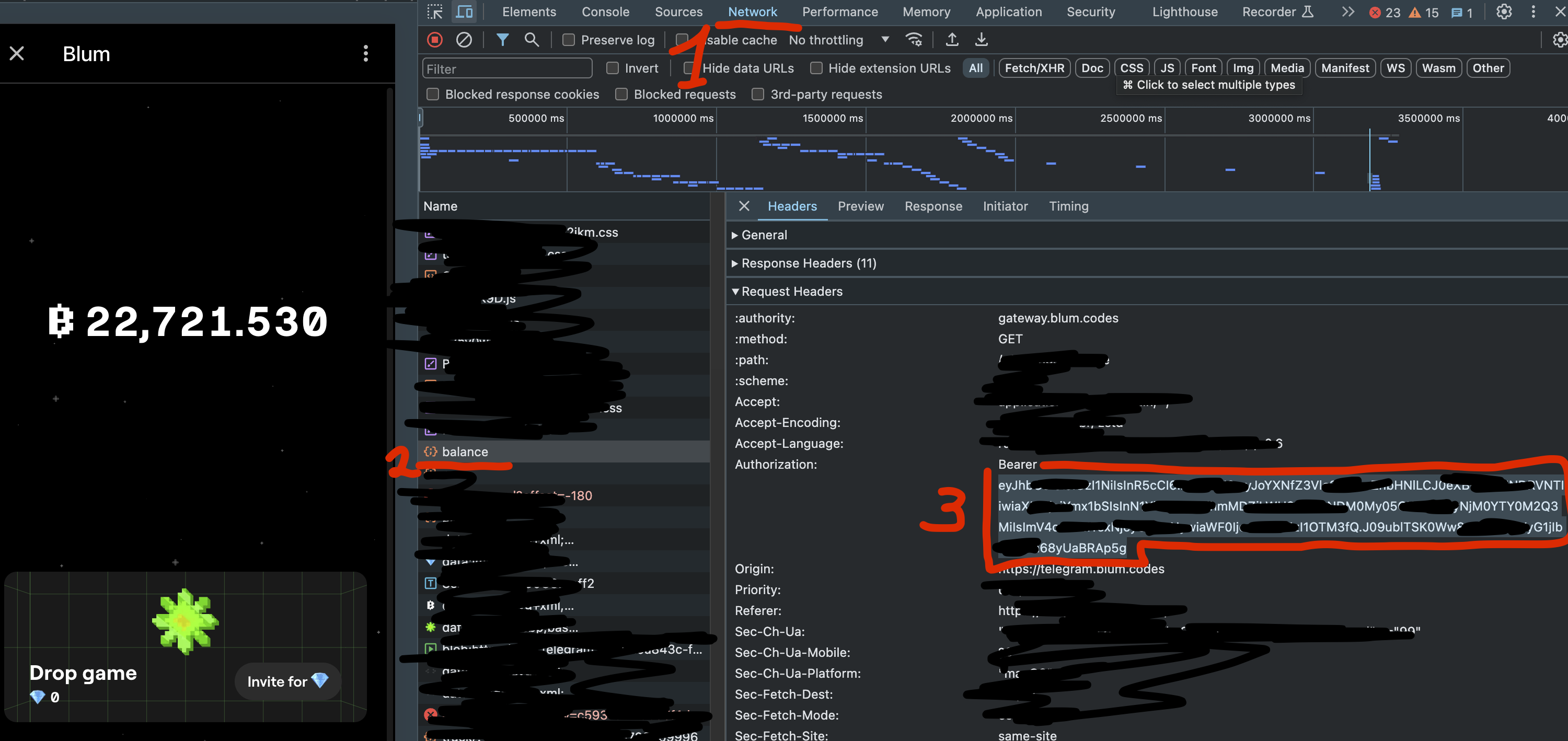
Task: Import HAR file upload icon
Action: 952,40
